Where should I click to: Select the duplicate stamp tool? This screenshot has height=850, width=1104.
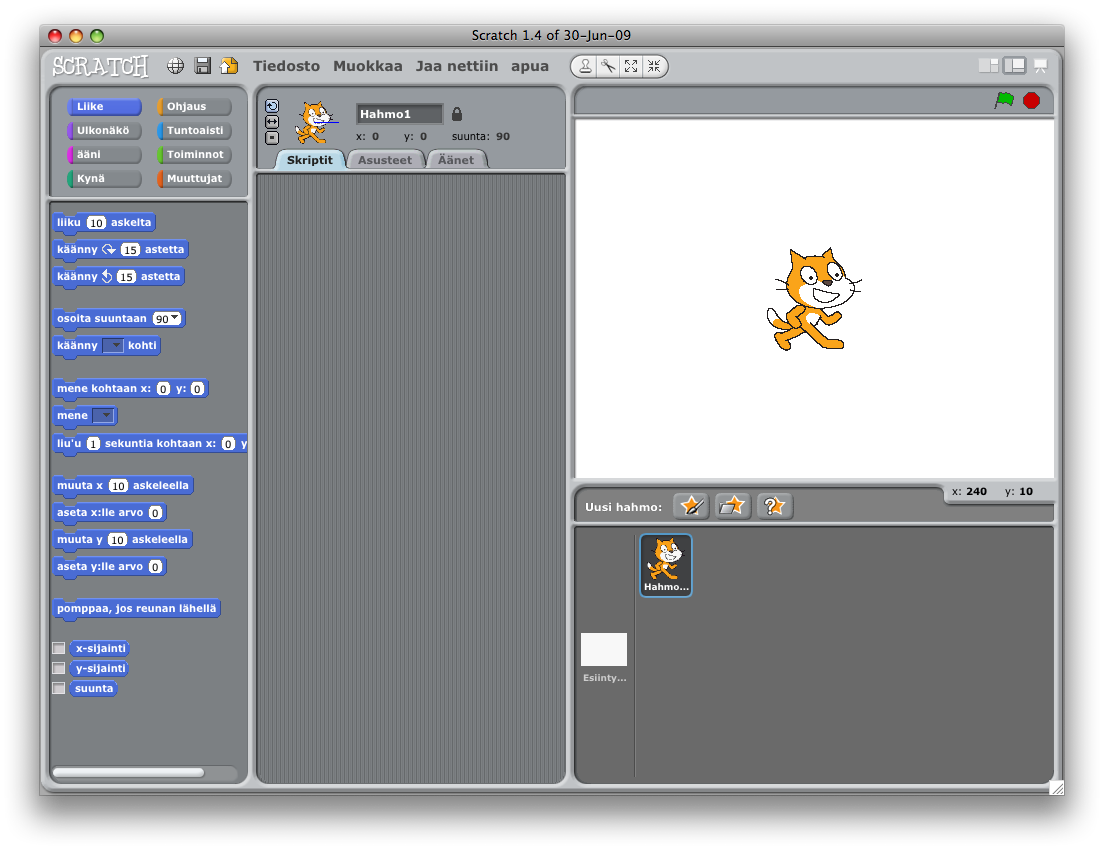[585, 66]
